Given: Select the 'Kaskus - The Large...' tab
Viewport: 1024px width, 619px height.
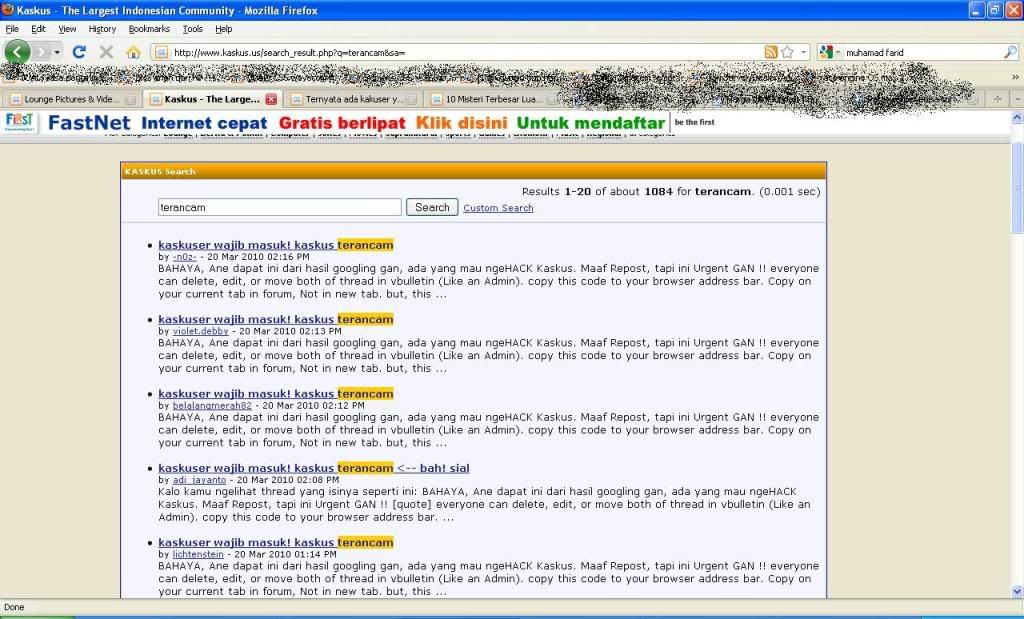Looking at the screenshot, I should click(211, 99).
